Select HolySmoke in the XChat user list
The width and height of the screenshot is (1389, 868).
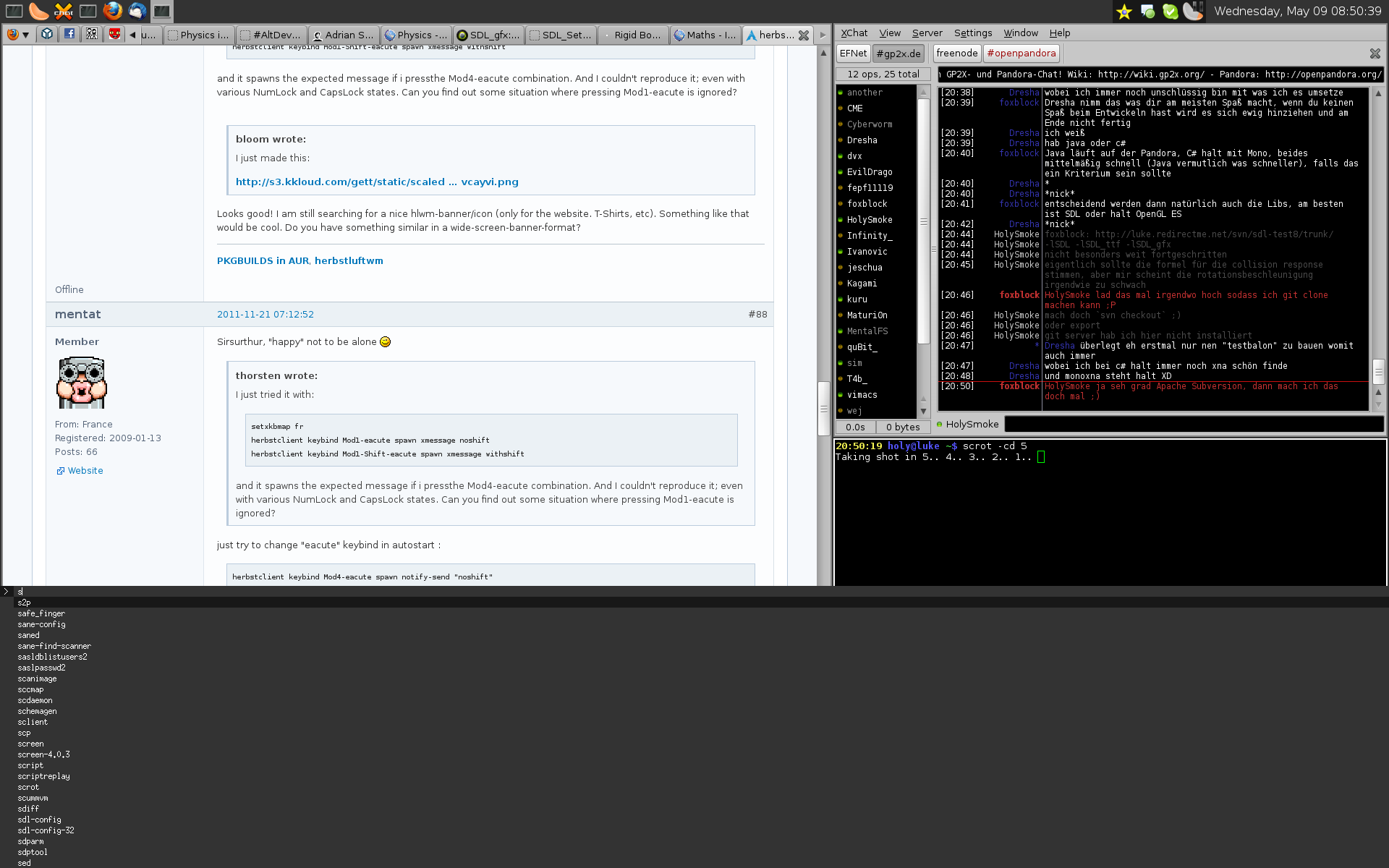pos(870,220)
